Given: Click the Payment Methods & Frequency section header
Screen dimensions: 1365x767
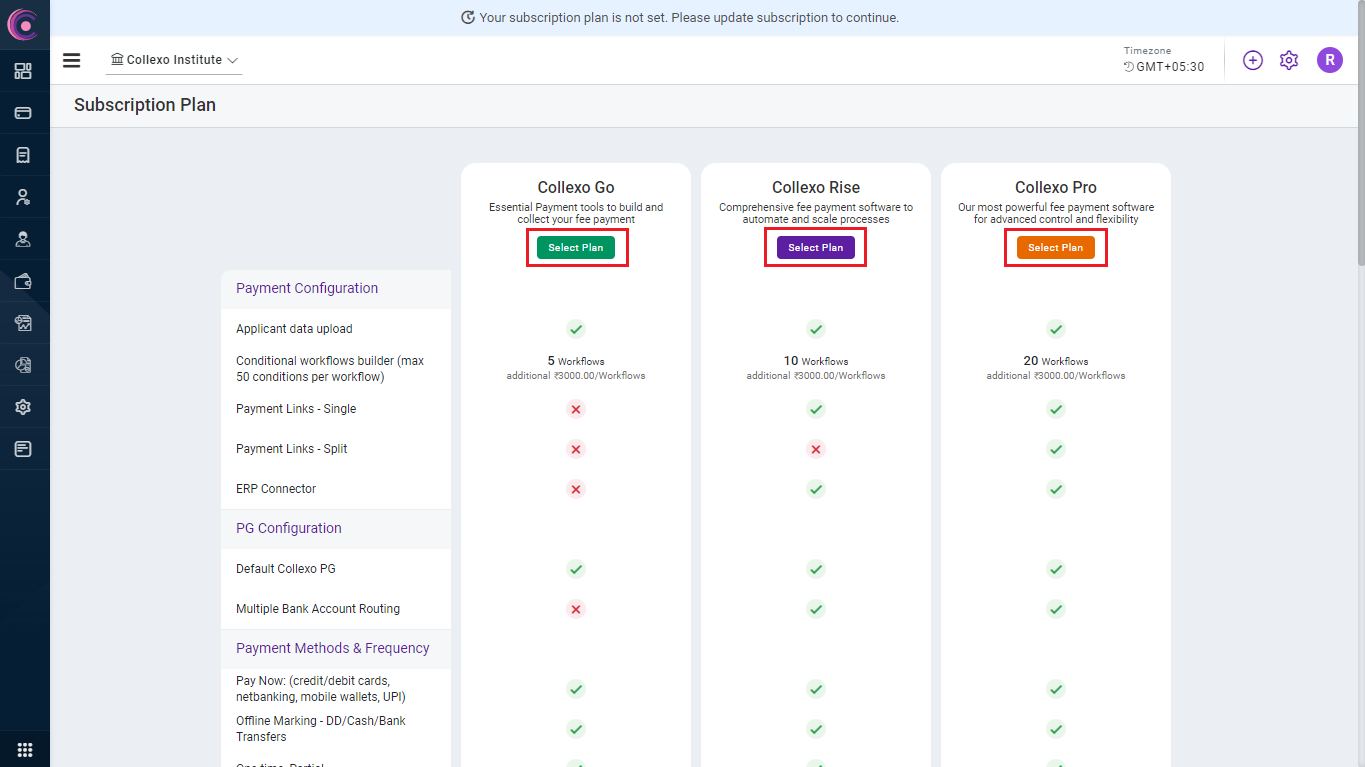Looking at the screenshot, I should pyautogui.click(x=333, y=648).
